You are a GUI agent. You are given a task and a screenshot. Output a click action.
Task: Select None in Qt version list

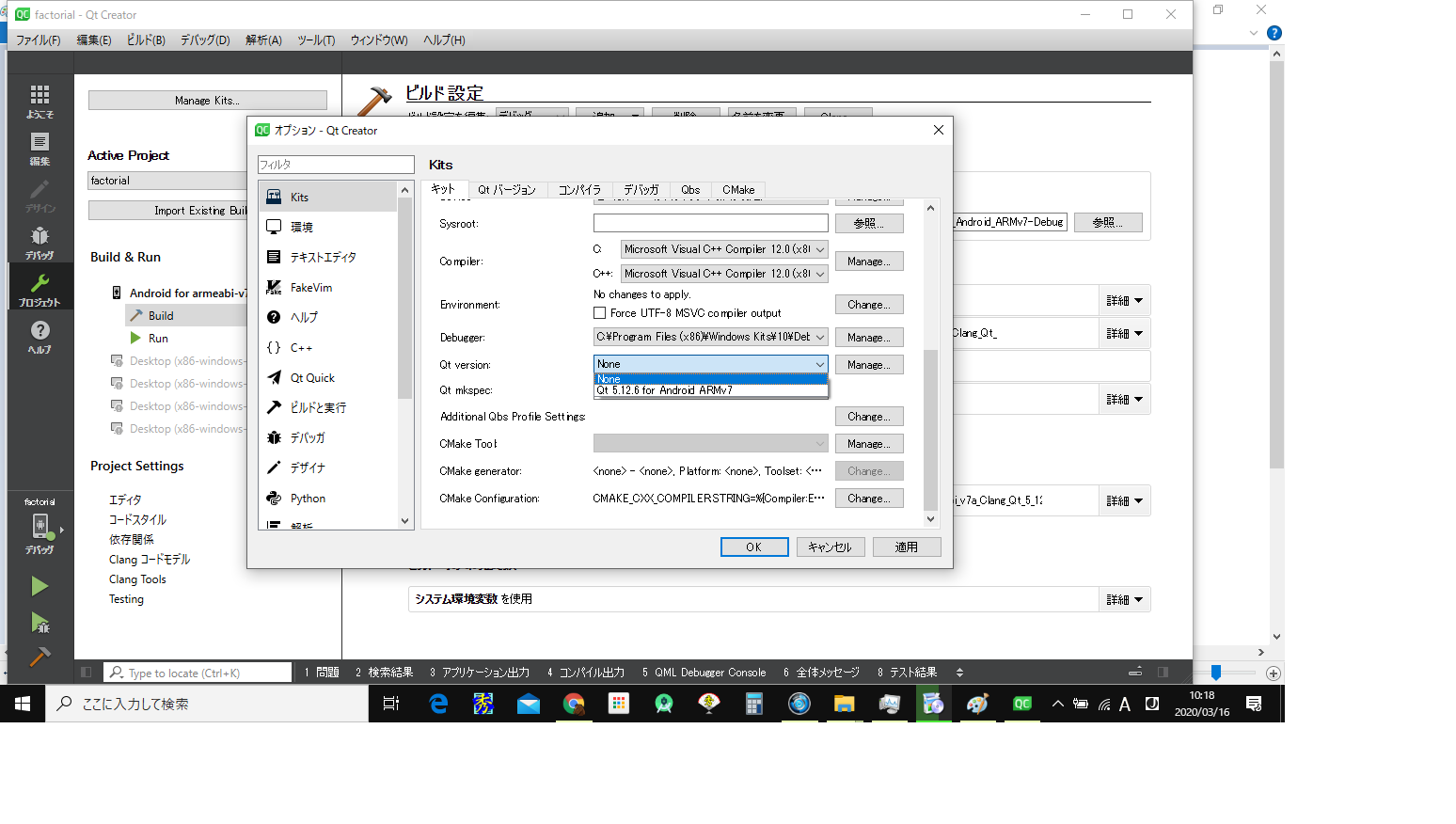(x=711, y=379)
